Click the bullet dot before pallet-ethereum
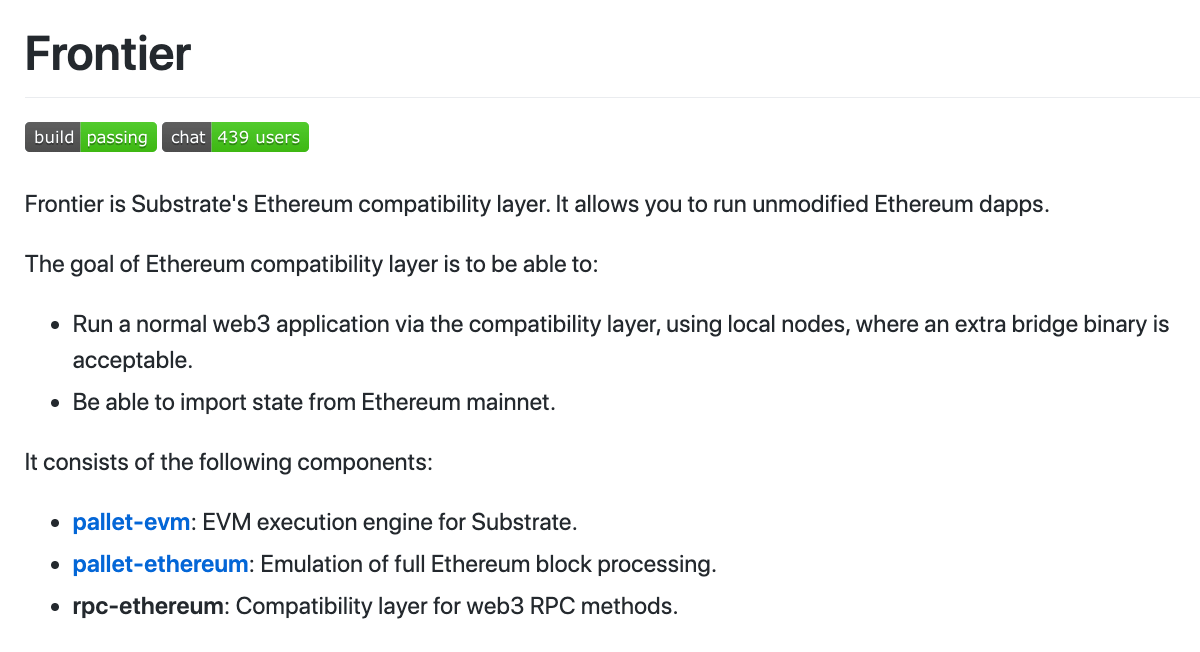The height and width of the screenshot is (652, 1200). pos(56,565)
